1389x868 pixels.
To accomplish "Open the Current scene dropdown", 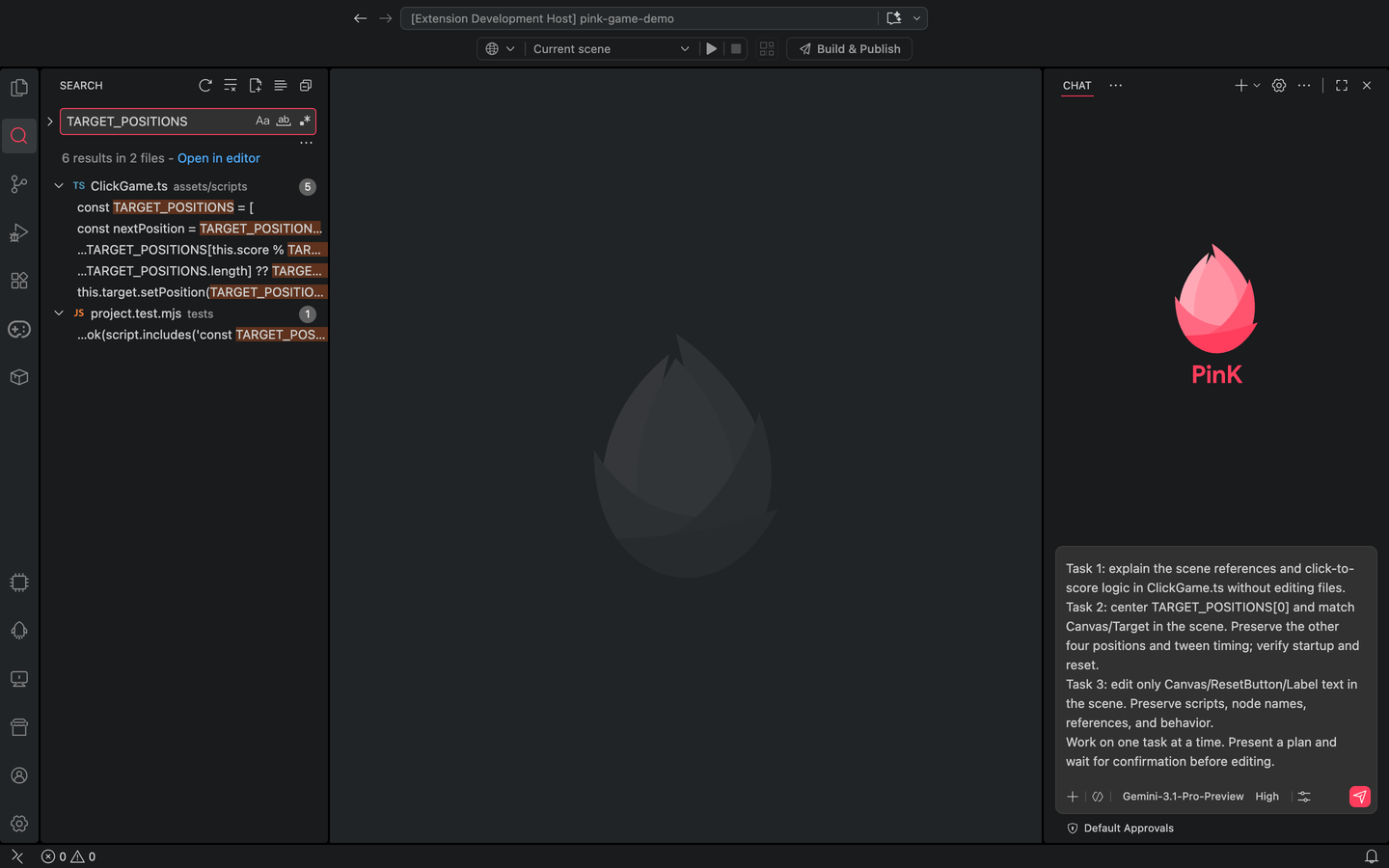I will pos(612,49).
